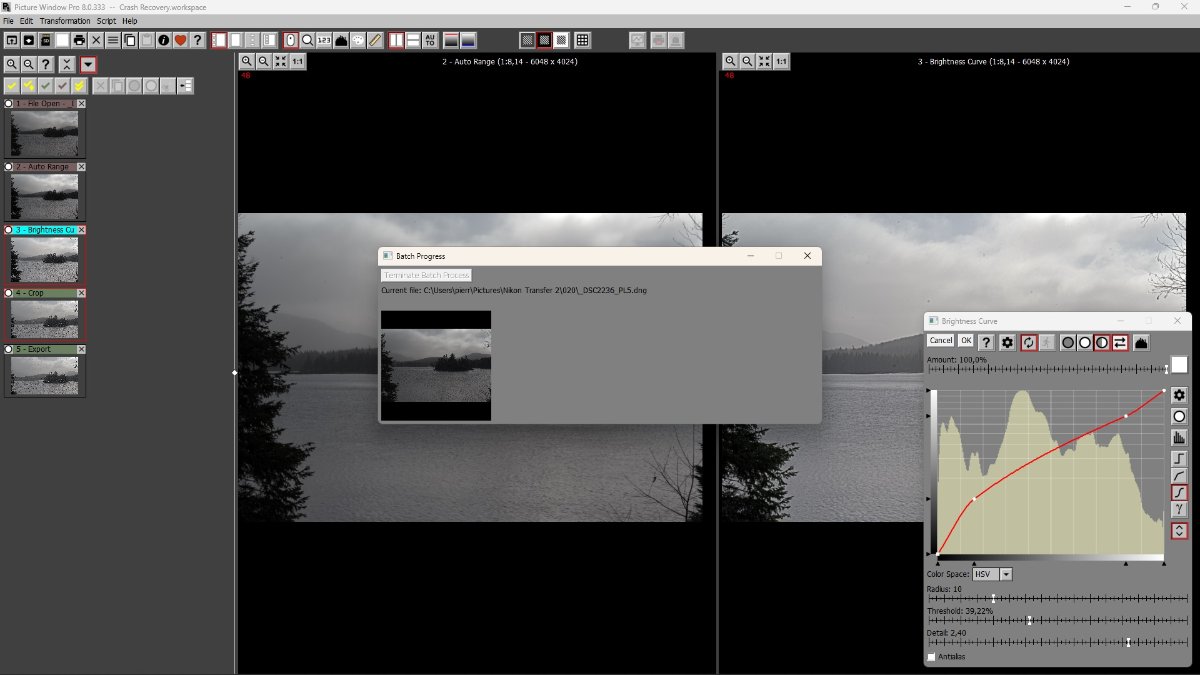Viewport: 1200px width, 675px height.
Task: Click the 1:1 zoom button in Auto Range view
Action: coord(298,62)
